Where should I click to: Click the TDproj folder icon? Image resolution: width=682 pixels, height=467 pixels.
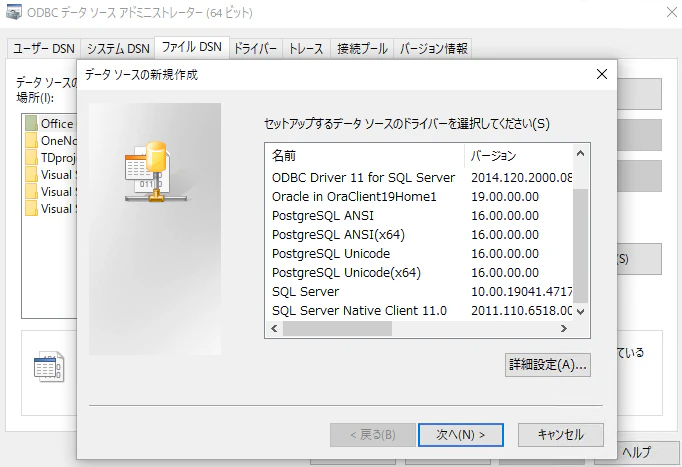tap(31, 157)
